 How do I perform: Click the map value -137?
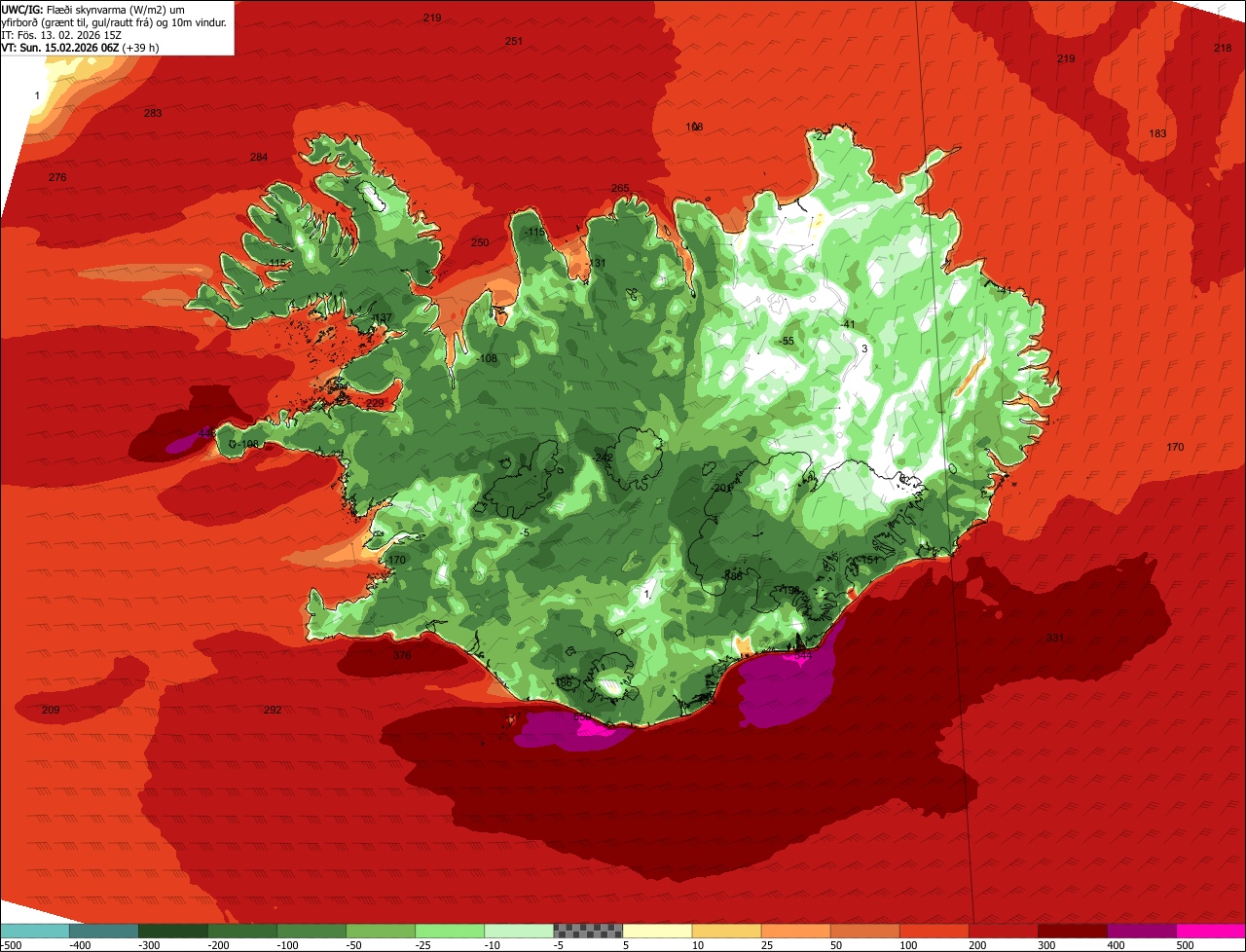382,317
